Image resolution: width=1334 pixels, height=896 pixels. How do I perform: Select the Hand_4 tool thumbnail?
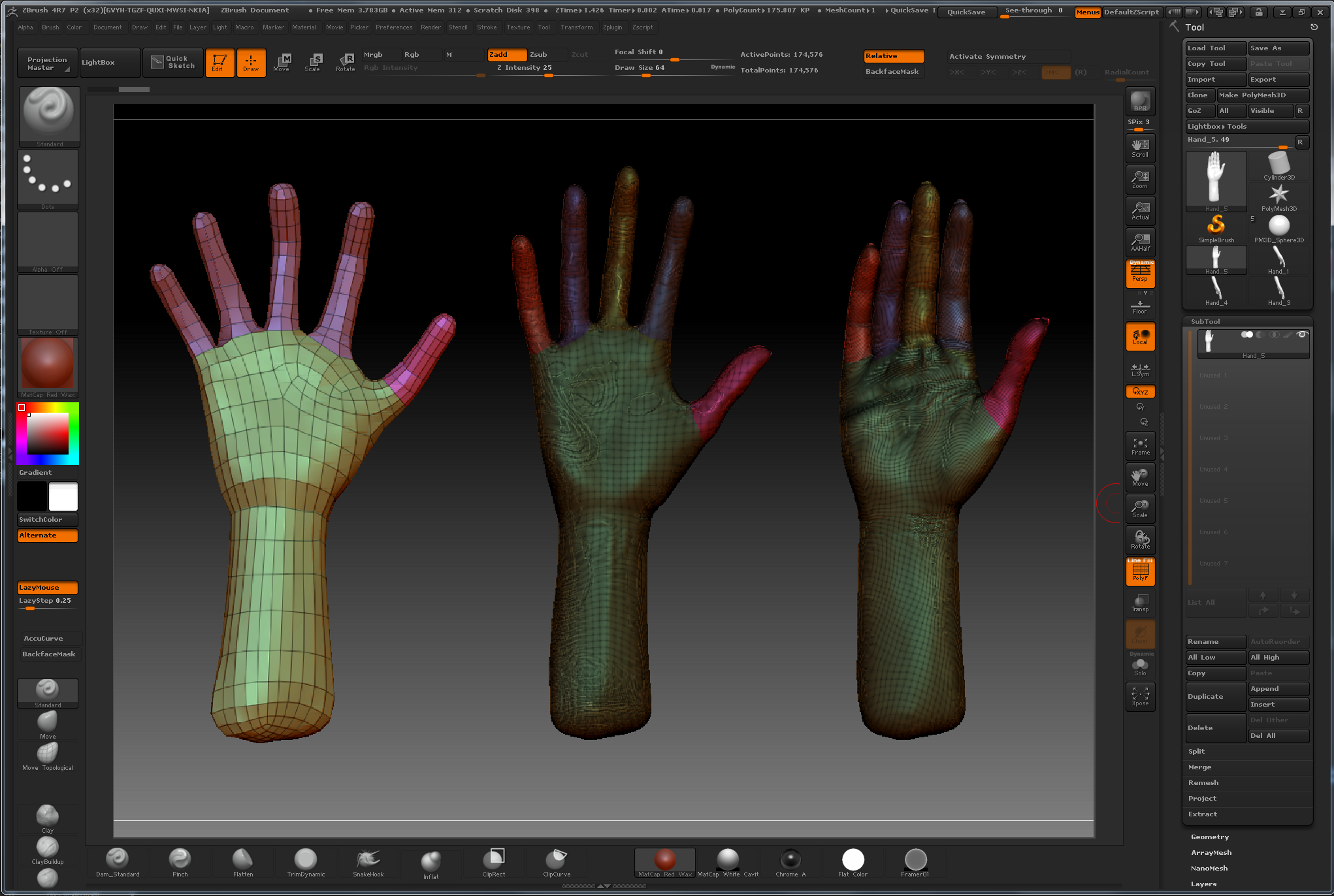[x=1216, y=291]
